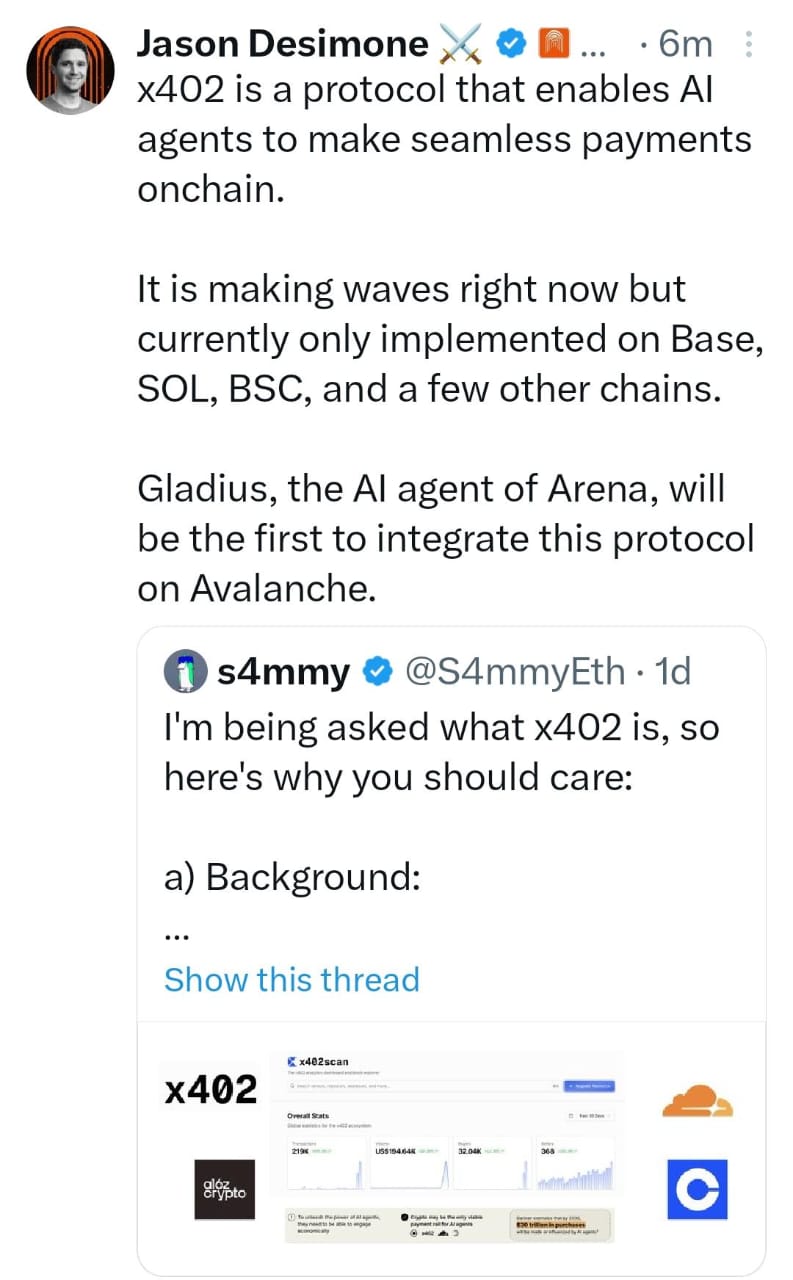Viewport: 793px width, 1280px height.
Task: Expand the truncated quoted tweet ellipsis
Action: (x=176, y=932)
